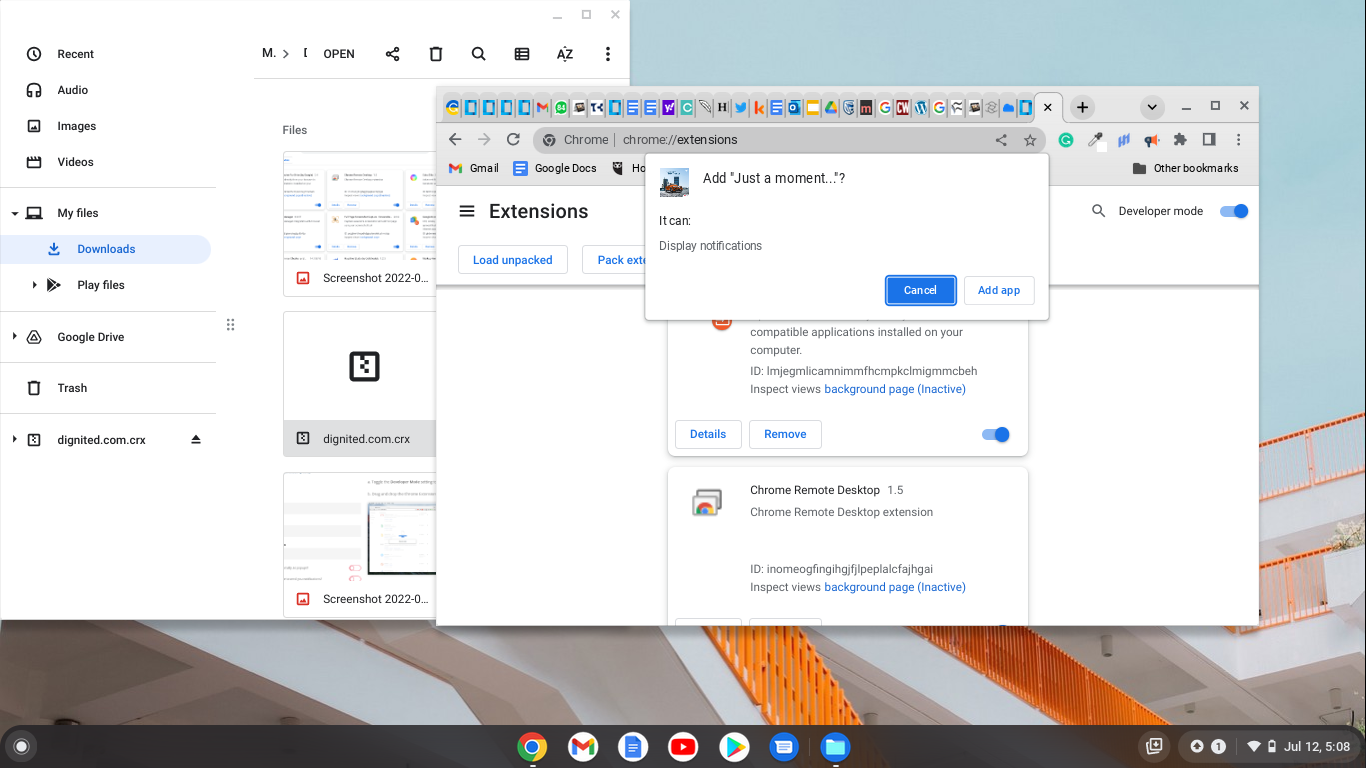Screen dimensions: 1366x768
Task: Click the dignited.com.crx file name
Action: 367,439
